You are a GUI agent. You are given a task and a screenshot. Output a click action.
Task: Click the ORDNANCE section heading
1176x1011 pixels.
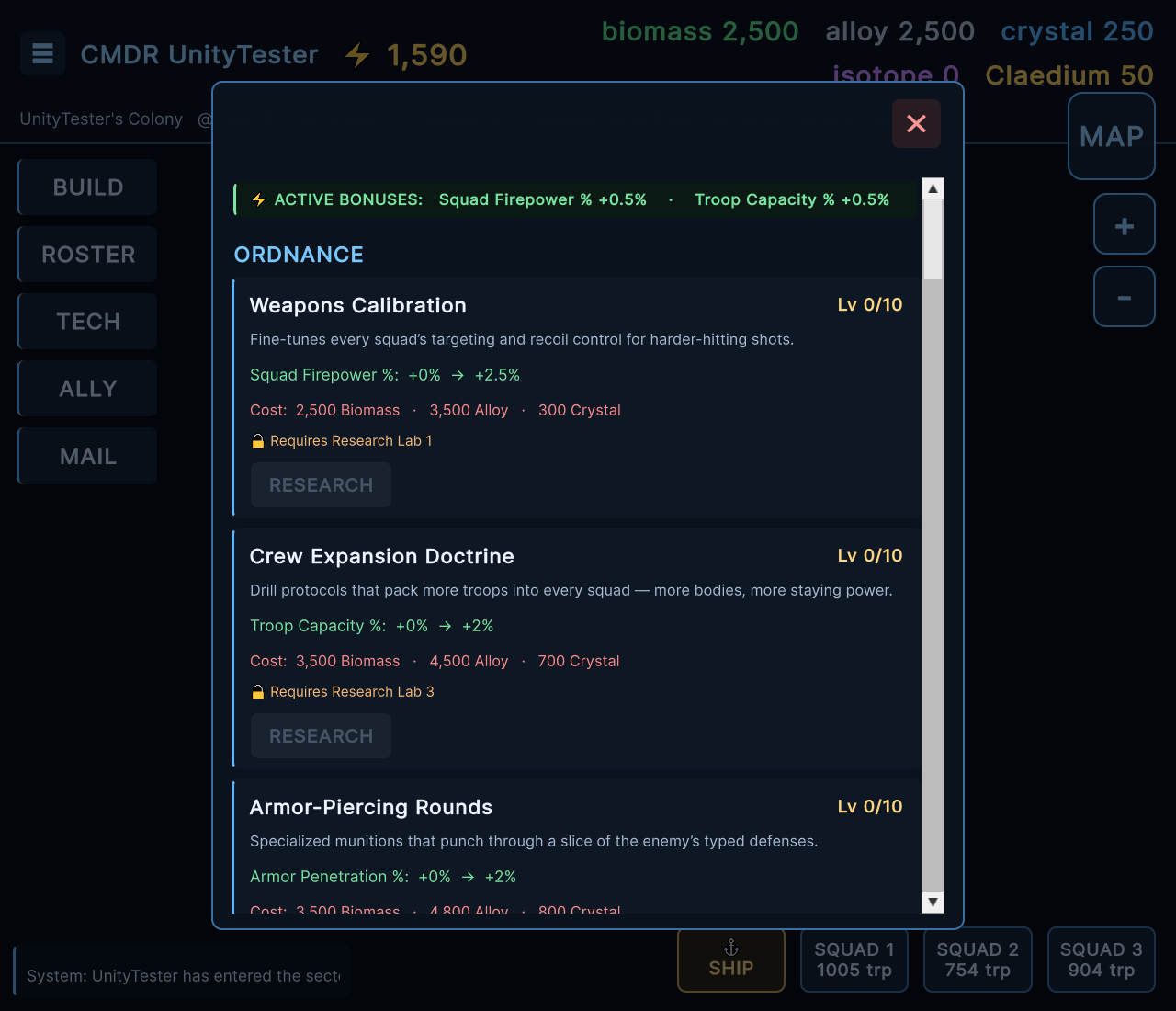(299, 255)
